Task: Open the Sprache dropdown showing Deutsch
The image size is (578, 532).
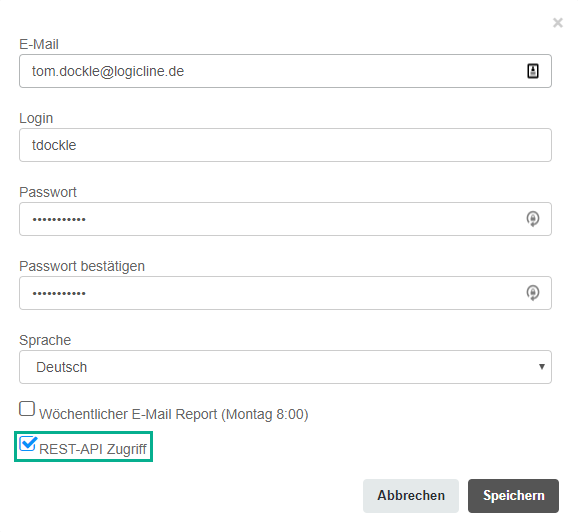Action: click(x=285, y=367)
